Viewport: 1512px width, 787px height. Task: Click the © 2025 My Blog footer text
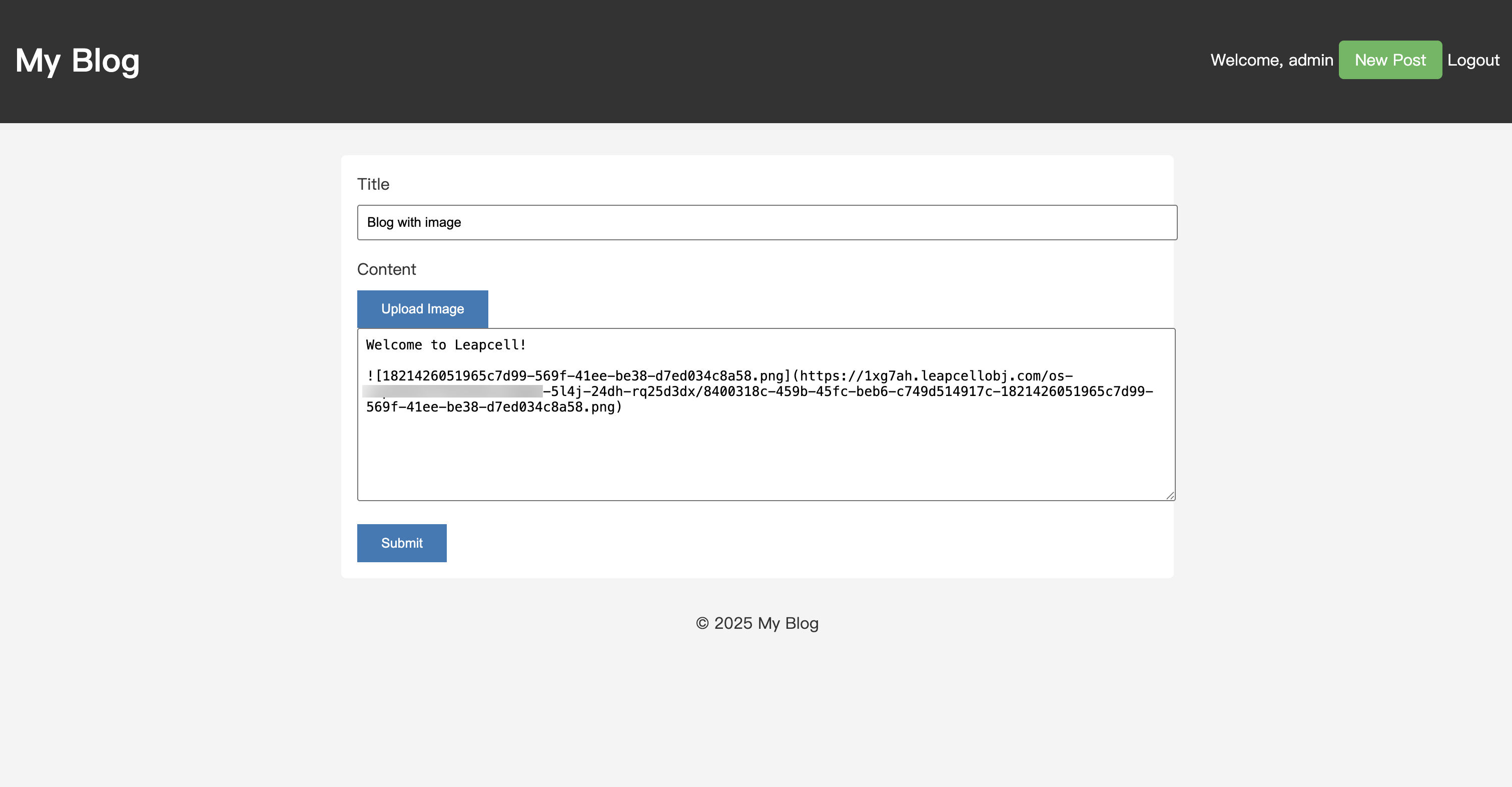tap(757, 623)
